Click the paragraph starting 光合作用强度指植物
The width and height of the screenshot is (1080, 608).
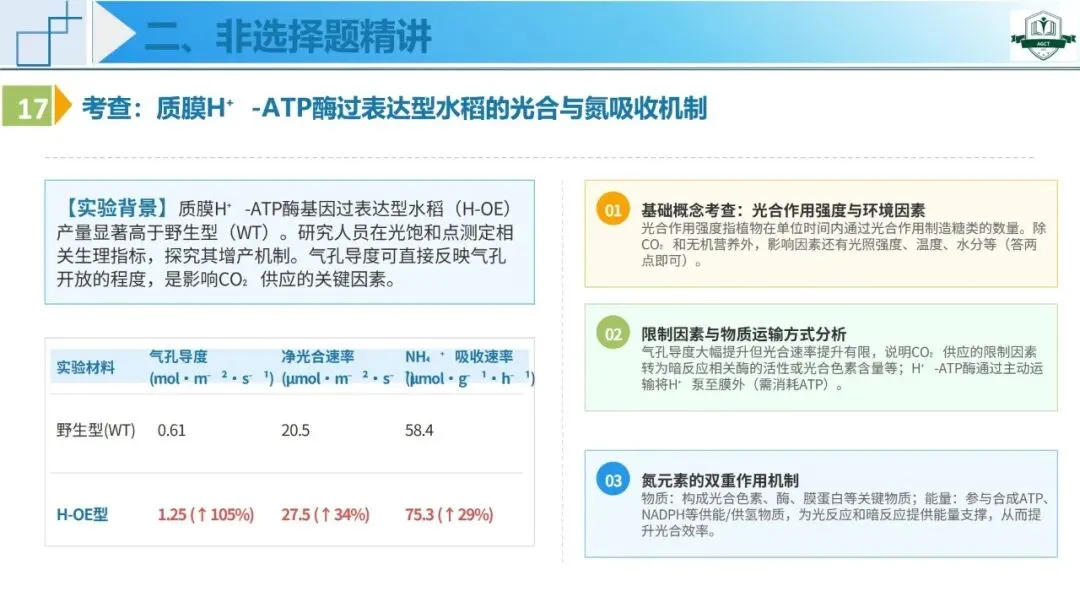(844, 244)
